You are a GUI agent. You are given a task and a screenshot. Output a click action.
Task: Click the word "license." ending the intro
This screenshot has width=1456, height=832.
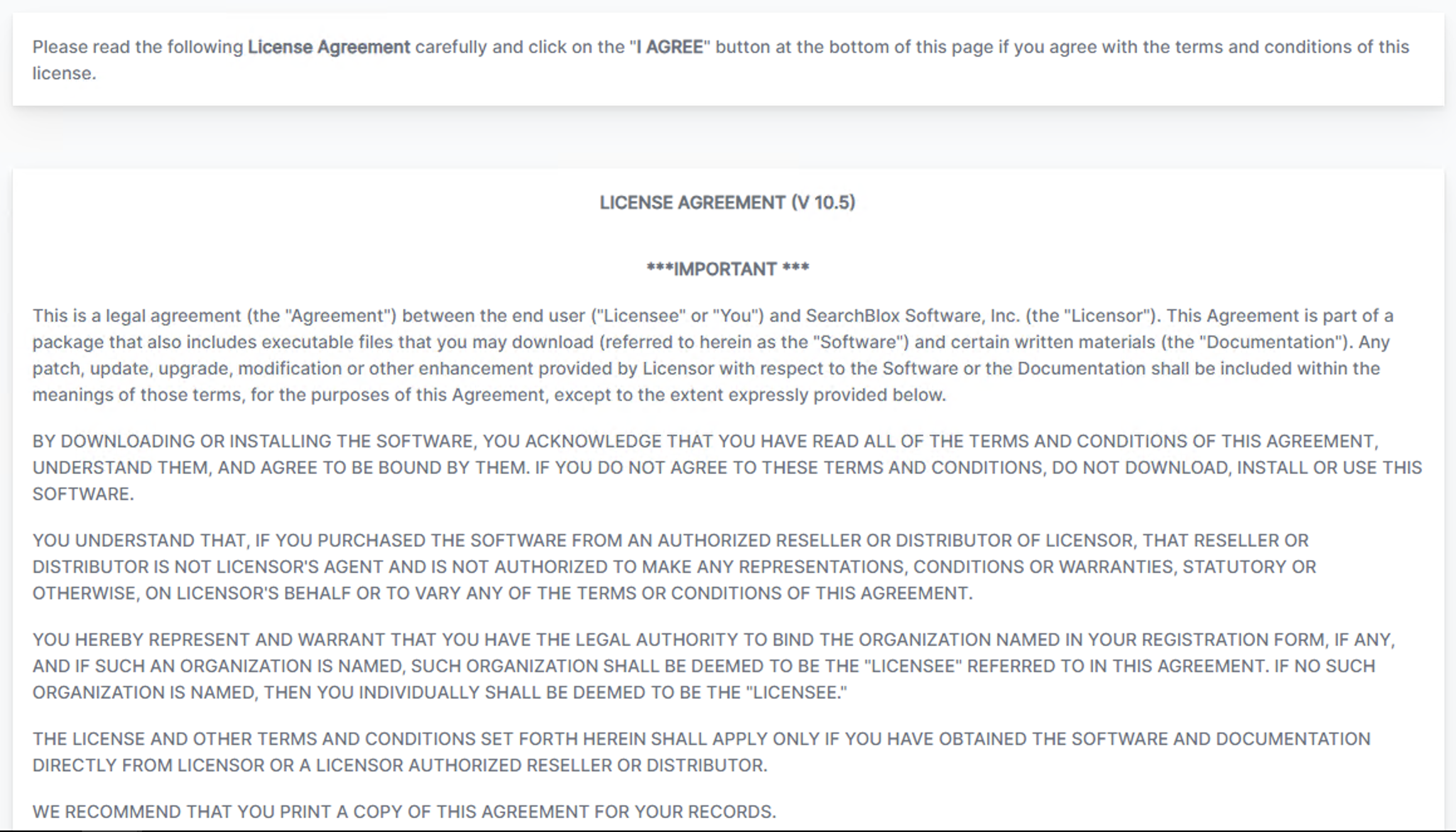point(64,74)
